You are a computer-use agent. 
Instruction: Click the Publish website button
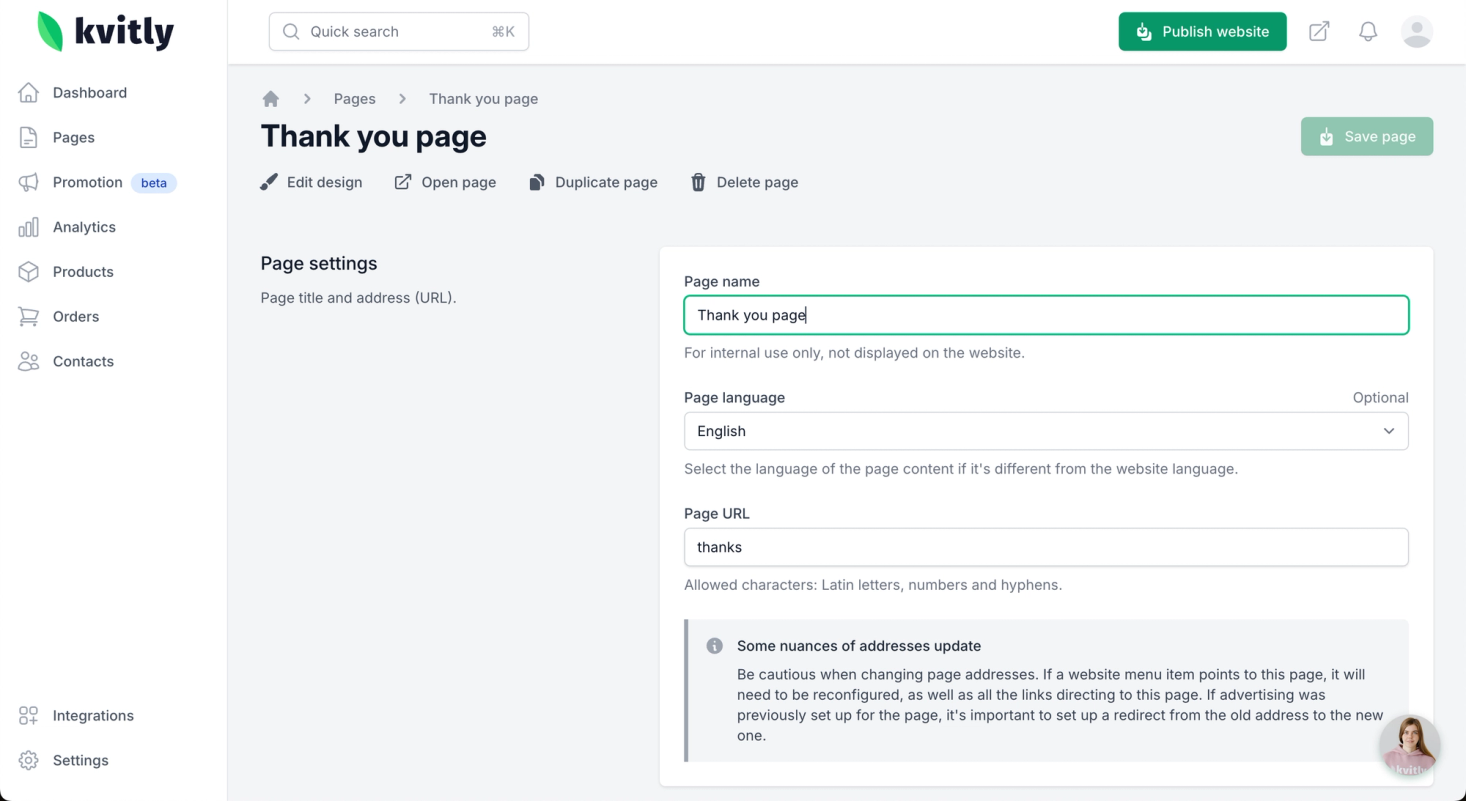pyautogui.click(x=1202, y=32)
